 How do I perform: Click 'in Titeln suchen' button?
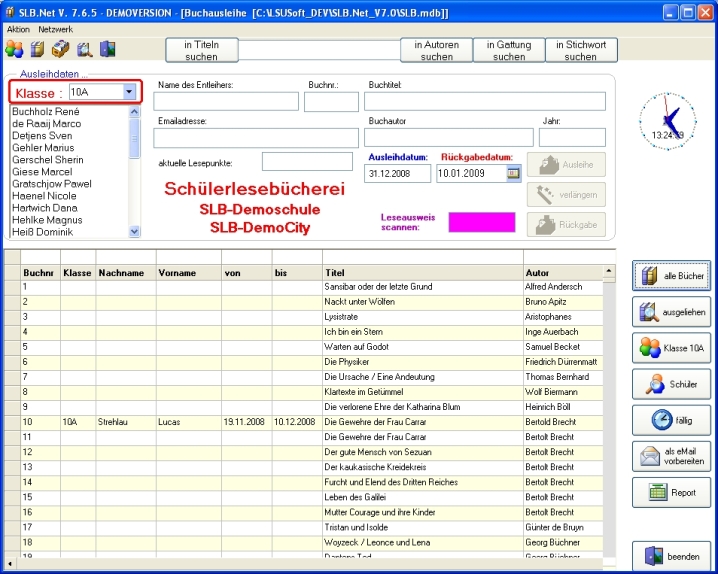coord(201,51)
